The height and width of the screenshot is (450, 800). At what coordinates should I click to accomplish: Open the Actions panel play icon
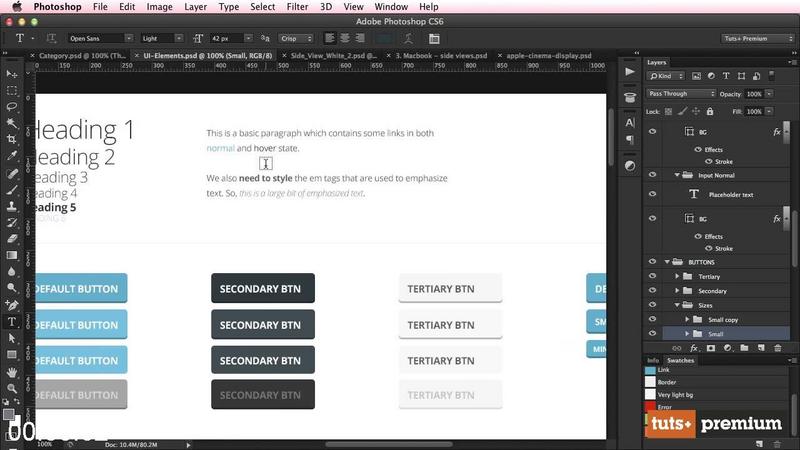tap(630, 71)
